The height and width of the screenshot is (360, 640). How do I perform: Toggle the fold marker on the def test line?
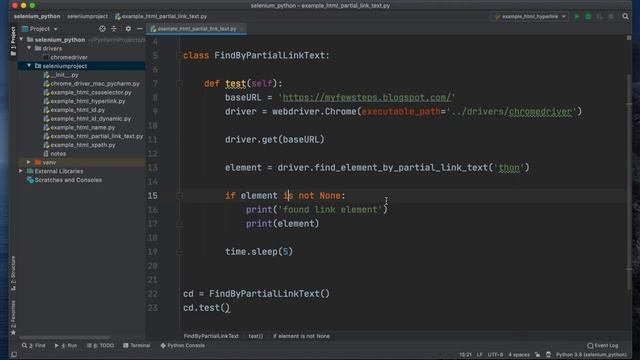(179, 83)
